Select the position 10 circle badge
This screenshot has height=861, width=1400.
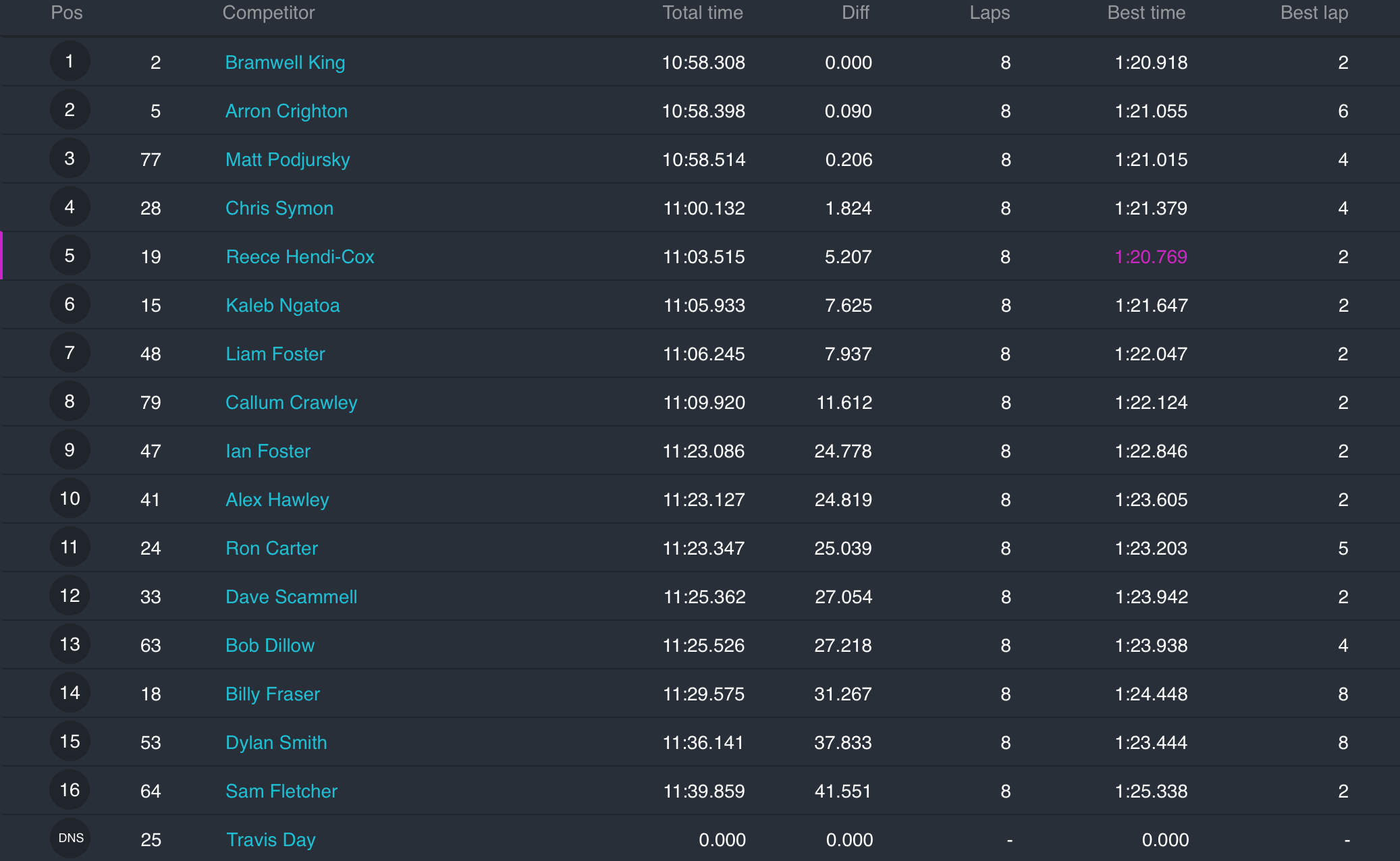pos(70,499)
